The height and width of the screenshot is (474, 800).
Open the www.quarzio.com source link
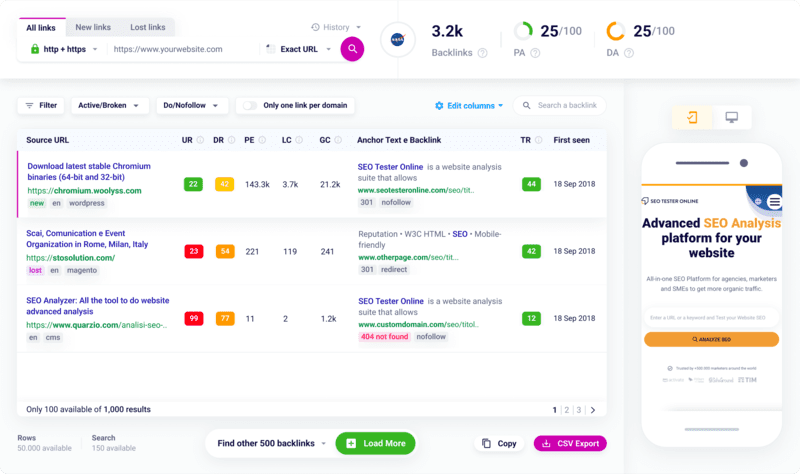click(x=96, y=325)
